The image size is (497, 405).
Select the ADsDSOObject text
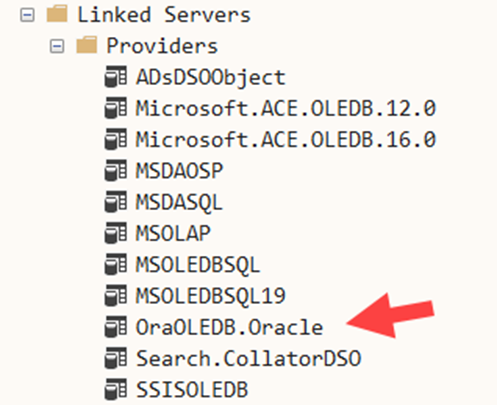[211, 78]
